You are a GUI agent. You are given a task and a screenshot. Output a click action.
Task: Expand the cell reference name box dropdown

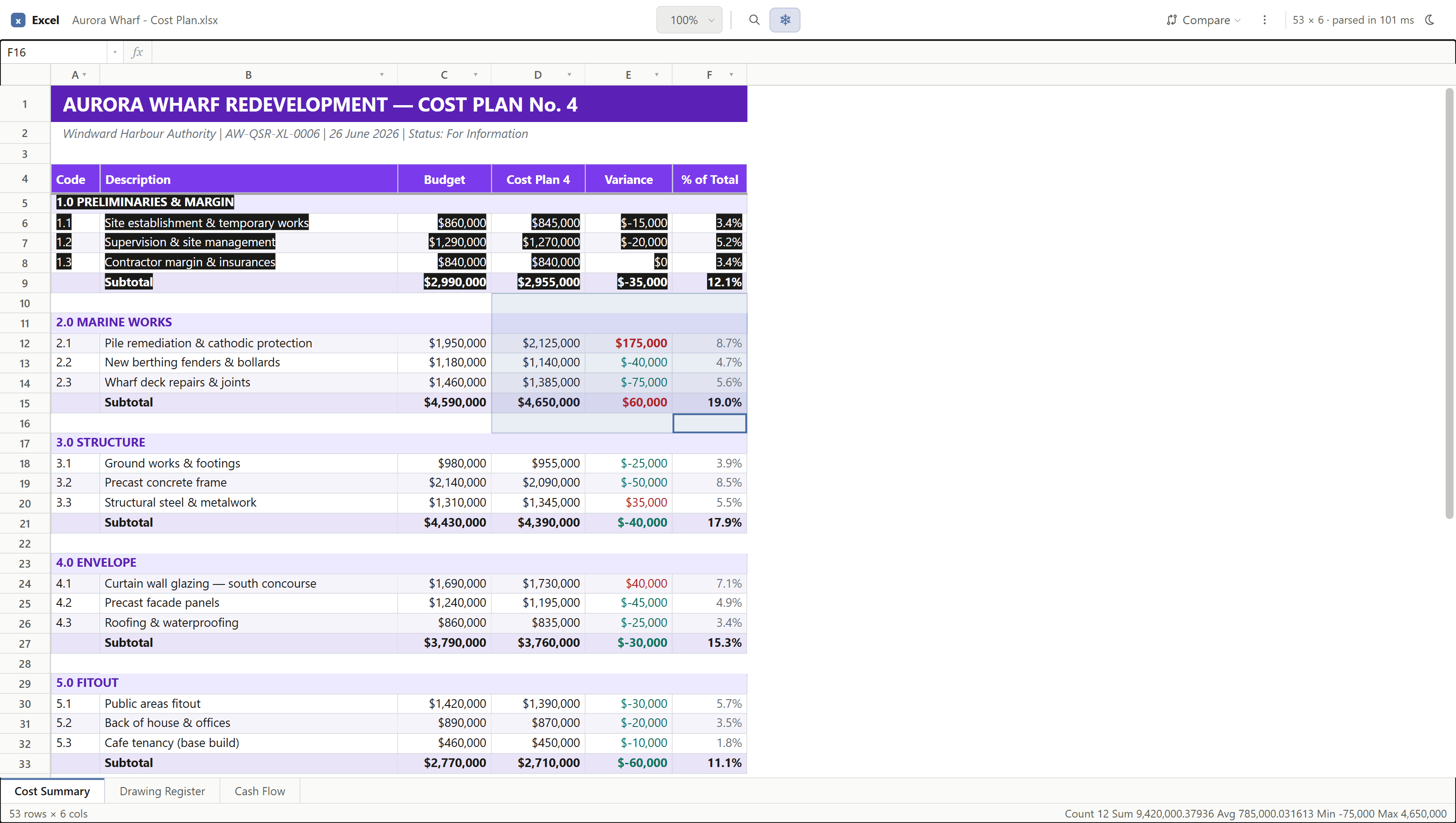tap(115, 53)
